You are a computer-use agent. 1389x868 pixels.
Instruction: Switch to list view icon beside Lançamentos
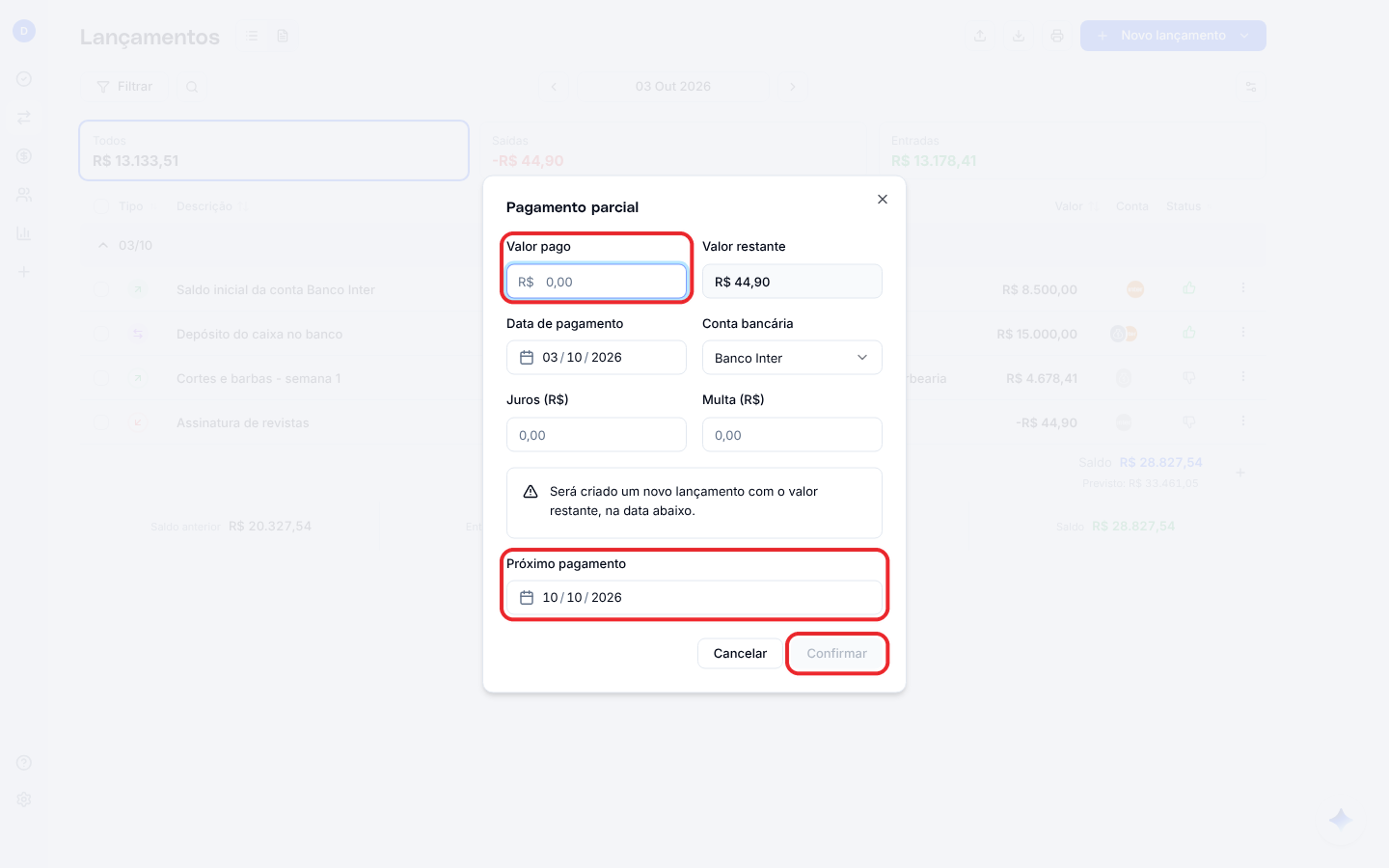(252, 36)
